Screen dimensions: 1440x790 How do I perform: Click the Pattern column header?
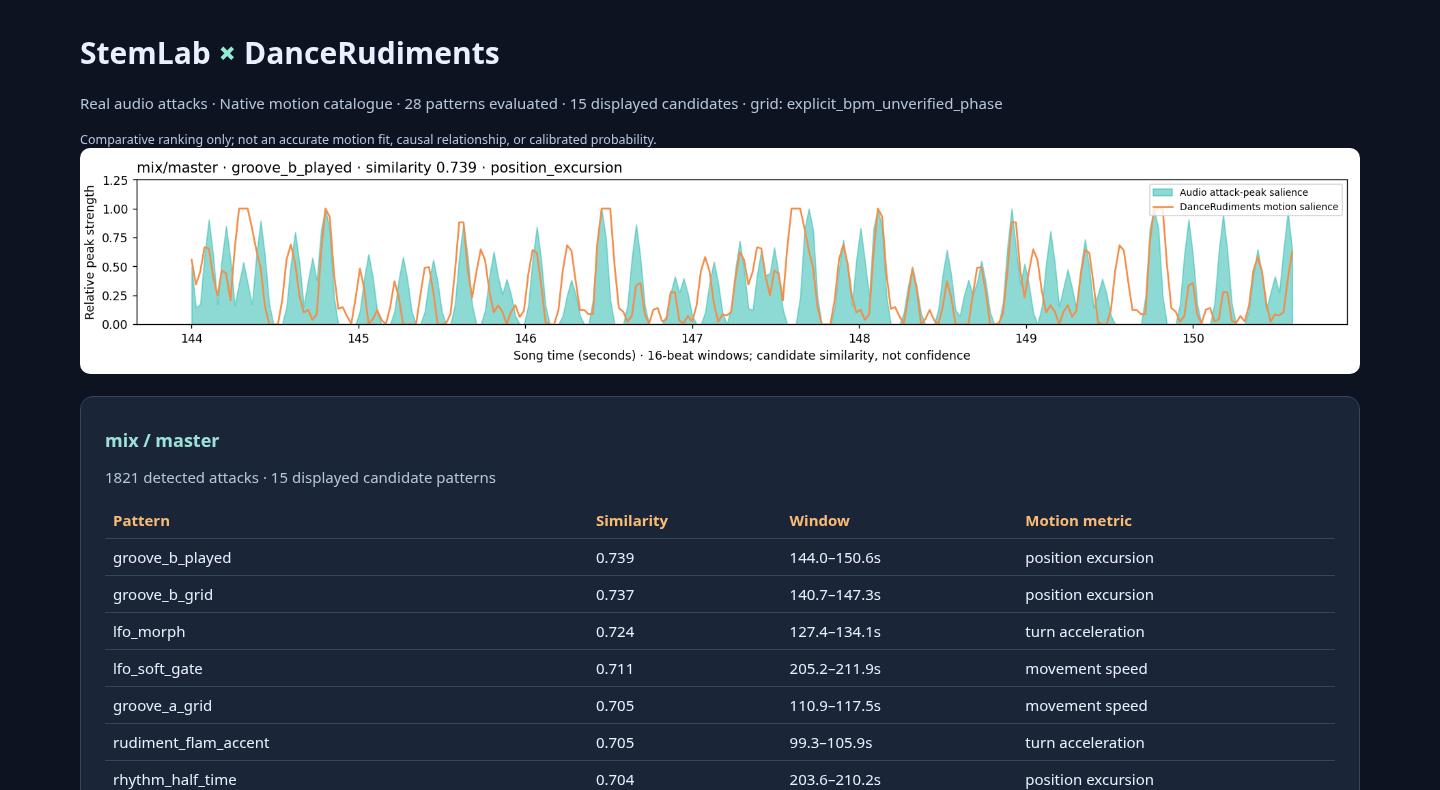coord(141,521)
